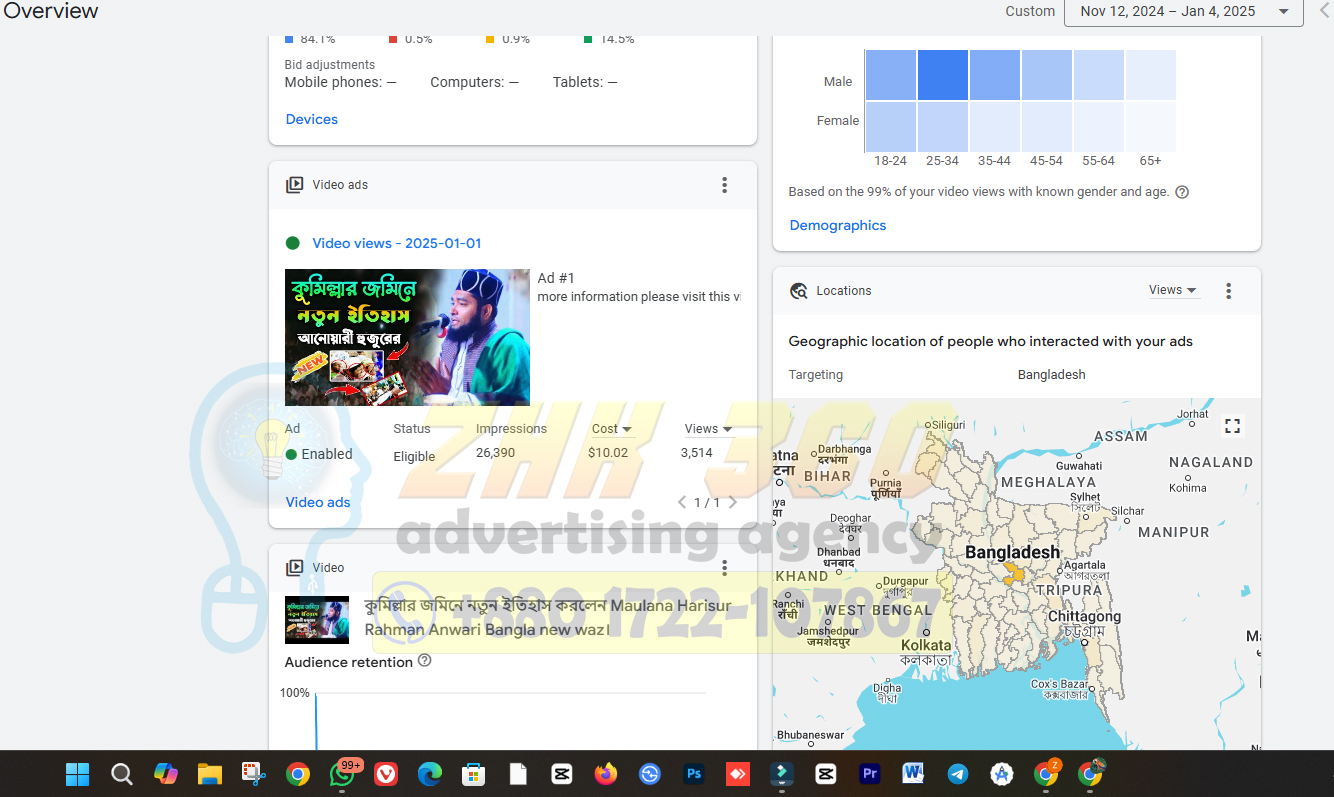Image resolution: width=1334 pixels, height=797 pixels.
Task: Open the Video ads link
Action: coord(318,502)
